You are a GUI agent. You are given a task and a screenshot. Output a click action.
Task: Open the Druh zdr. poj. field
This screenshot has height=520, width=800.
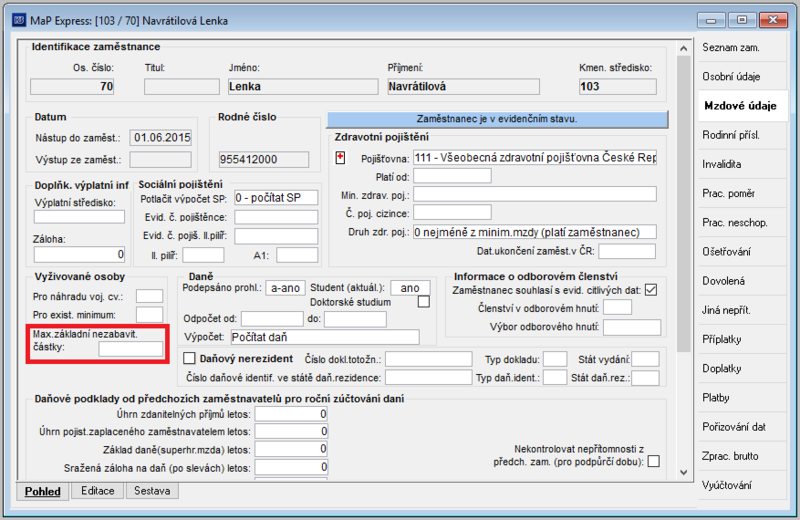pyautogui.click(x=535, y=232)
